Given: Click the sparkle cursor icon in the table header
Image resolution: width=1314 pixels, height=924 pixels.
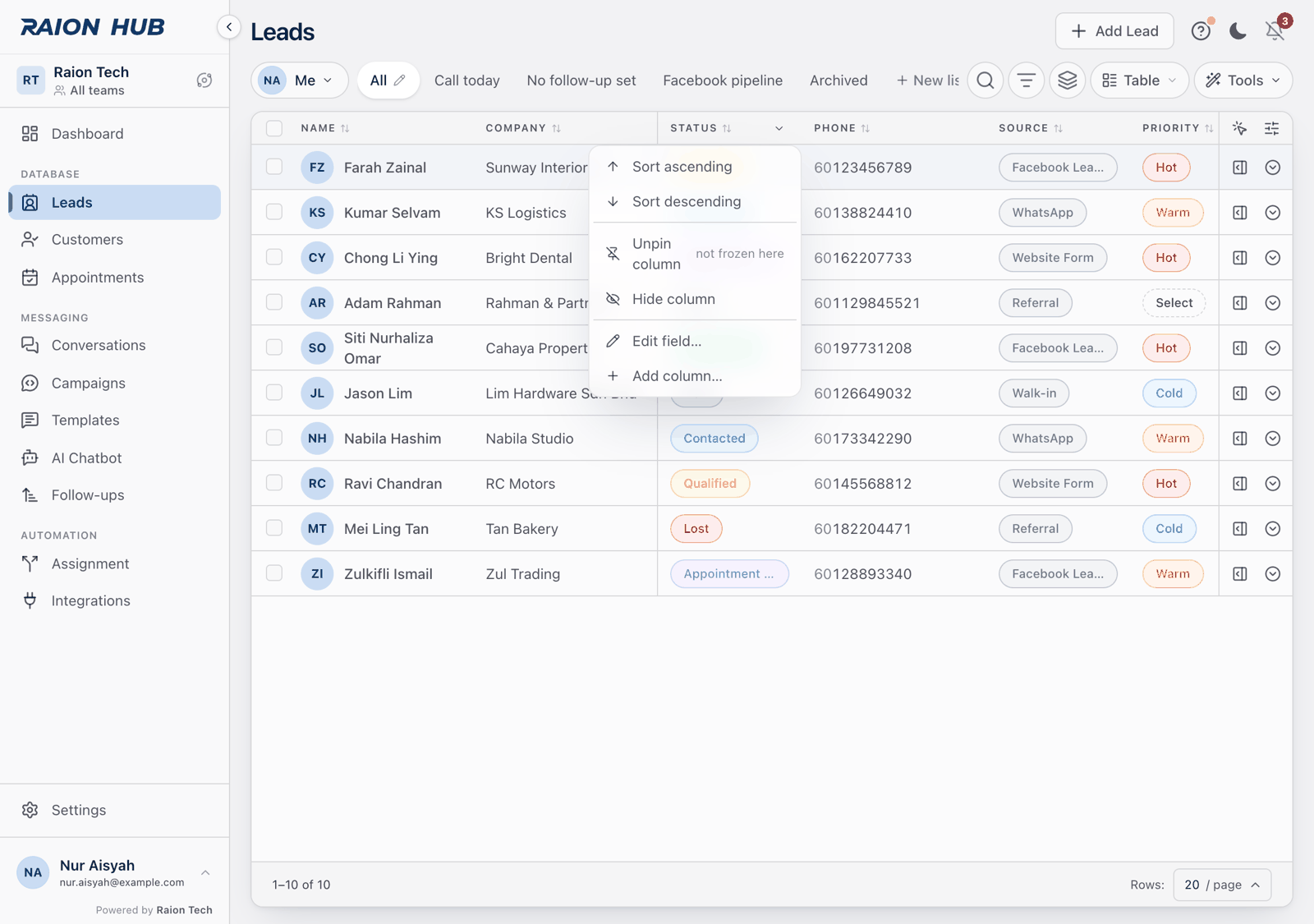Looking at the screenshot, I should pyautogui.click(x=1240, y=128).
